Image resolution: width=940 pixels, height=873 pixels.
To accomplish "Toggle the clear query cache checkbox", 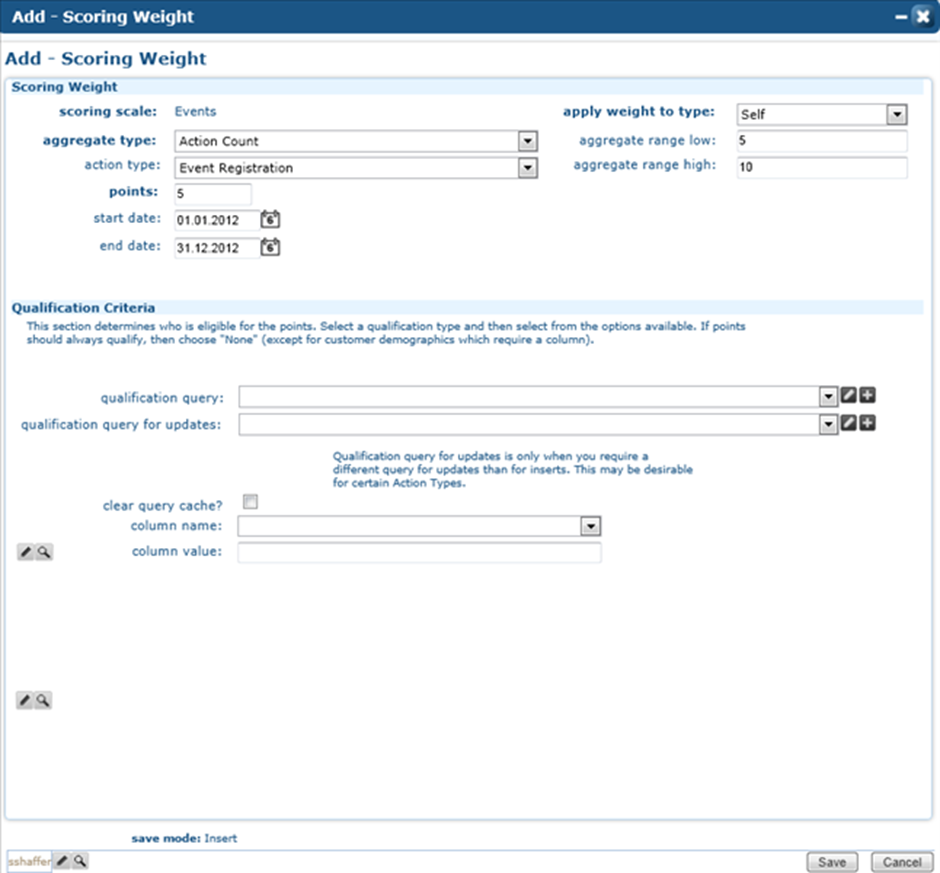I will click(x=250, y=501).
